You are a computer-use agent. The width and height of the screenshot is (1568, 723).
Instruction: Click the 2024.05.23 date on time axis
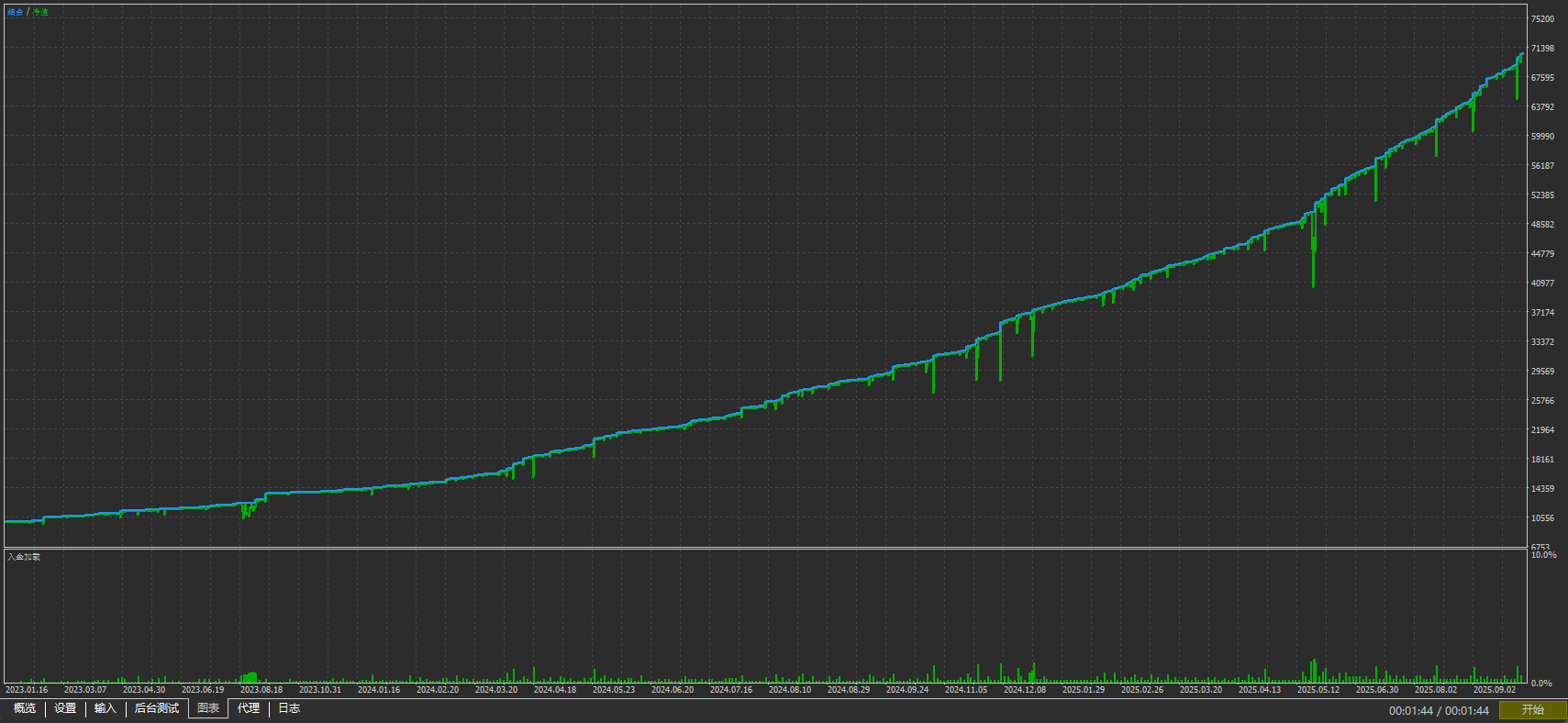pos(613,690)
